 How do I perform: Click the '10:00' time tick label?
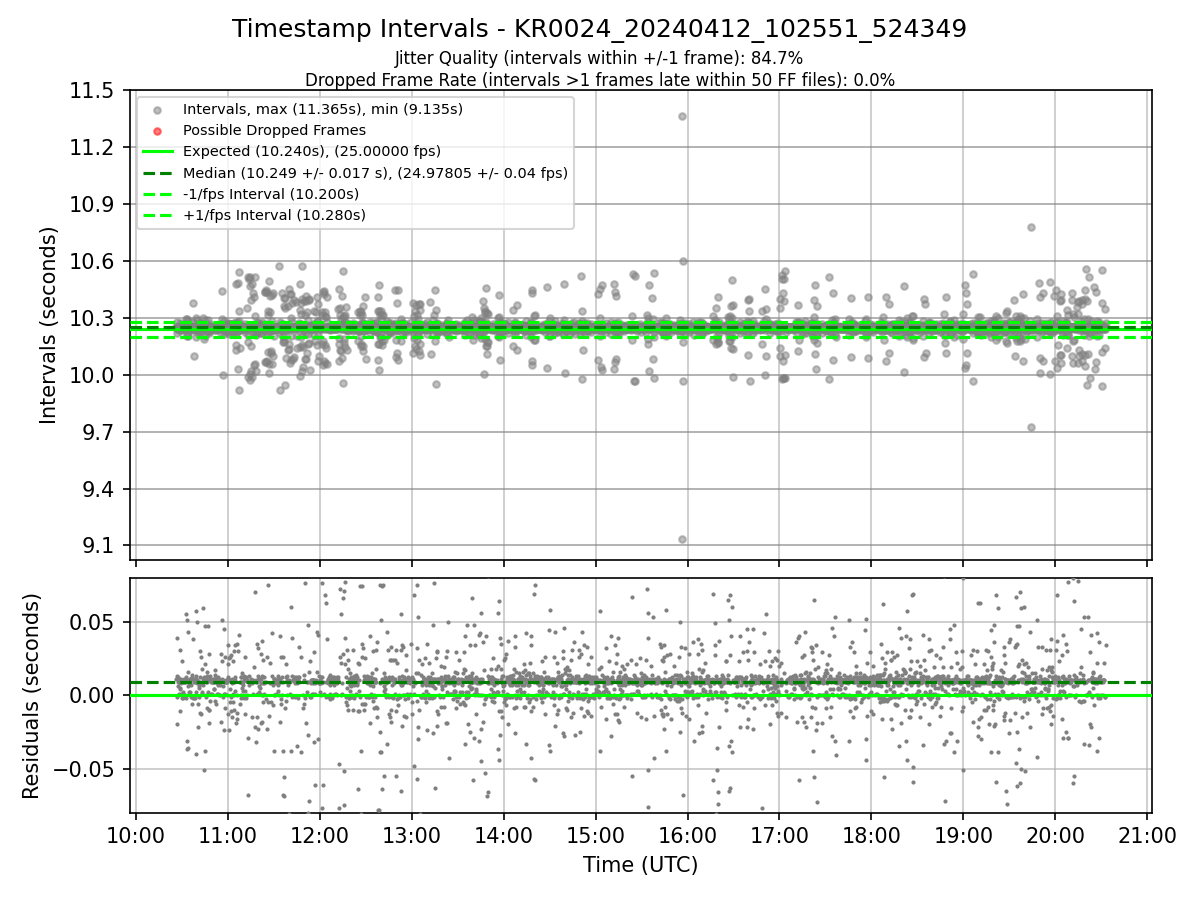pos(135,834)
